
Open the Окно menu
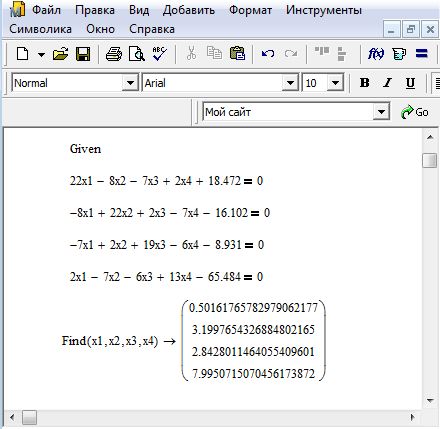[100, 29]
